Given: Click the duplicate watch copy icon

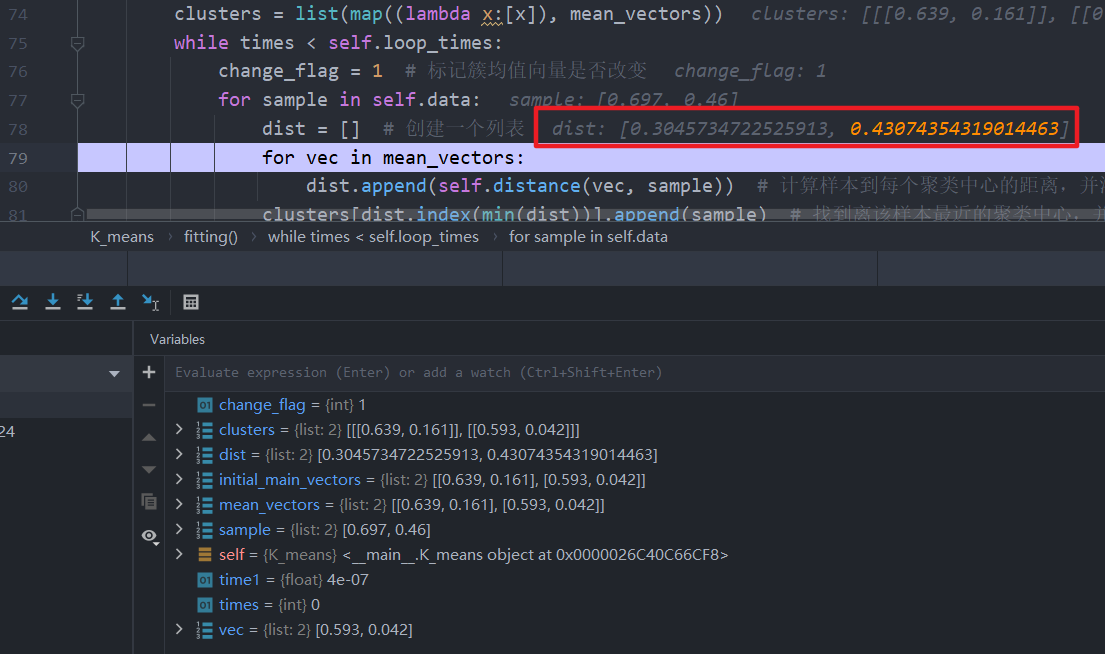Looking at the screenshot, I should coord(149,502).
